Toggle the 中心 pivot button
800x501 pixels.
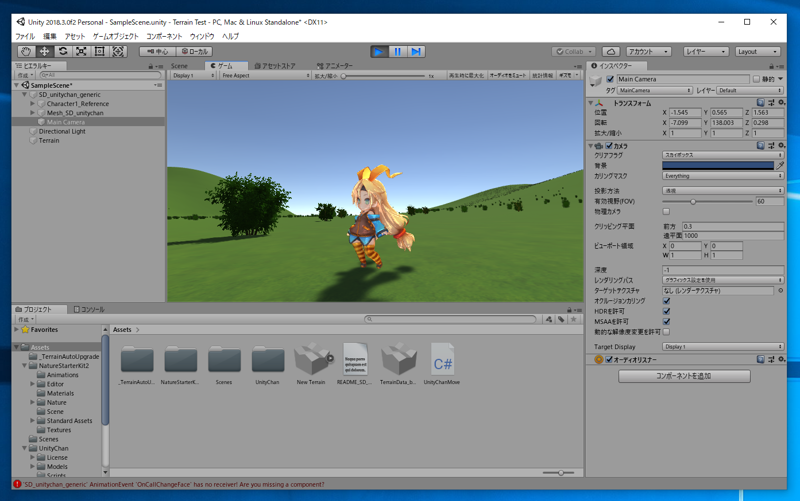158,52
